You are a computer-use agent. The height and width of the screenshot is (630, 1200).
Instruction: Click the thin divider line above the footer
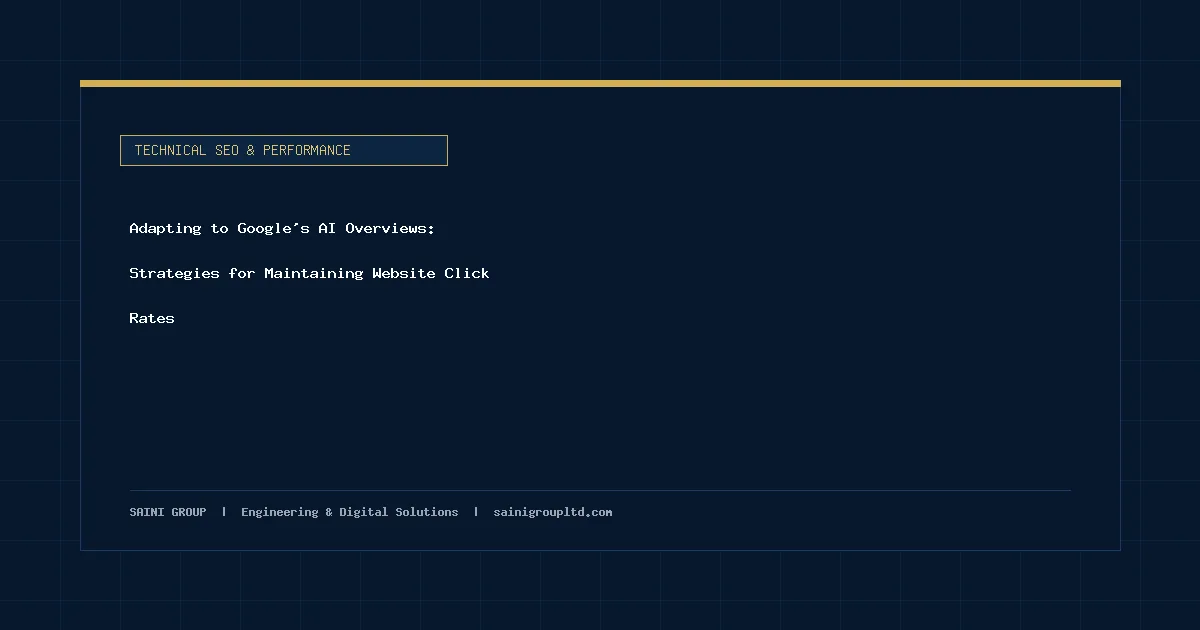coord(600,490)
